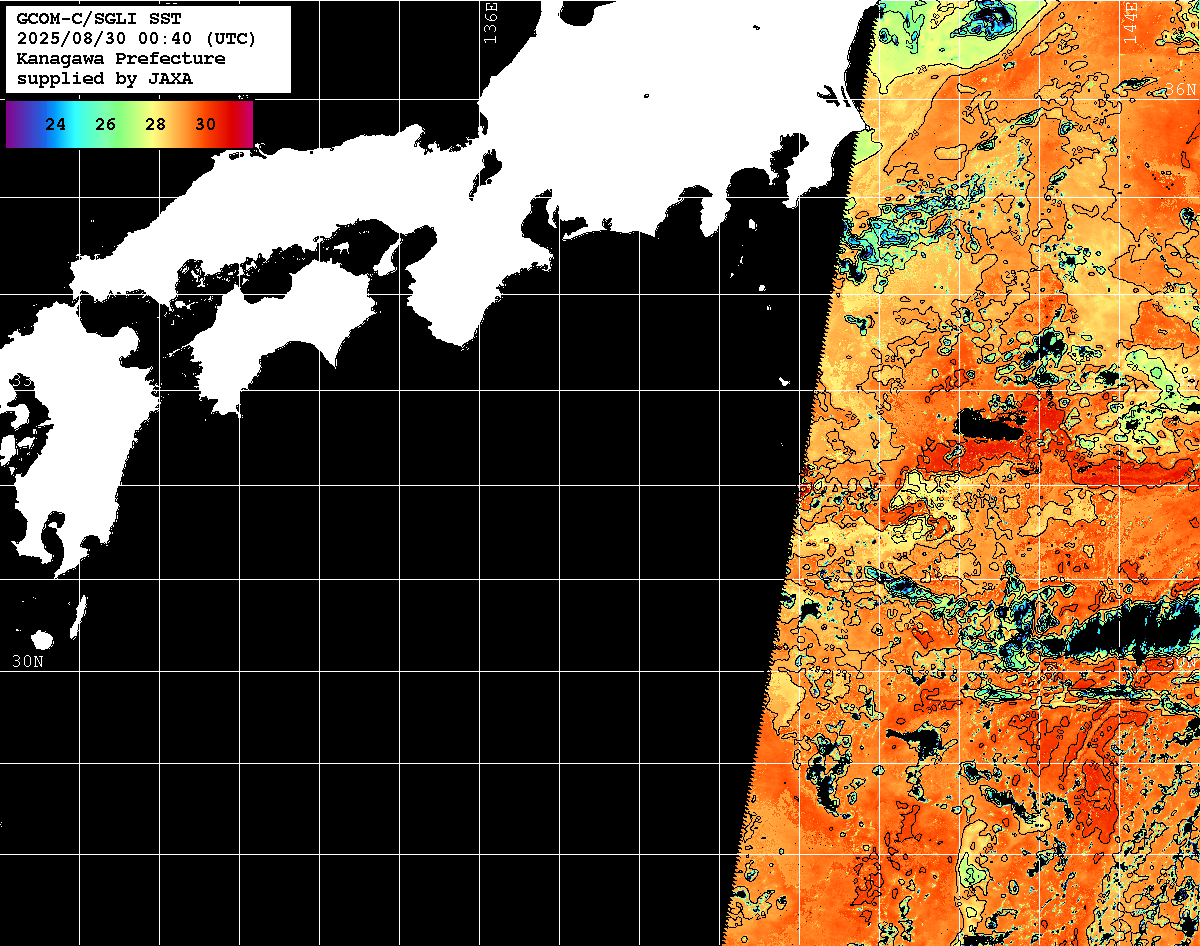The image size is (1200, 946).
Task: Select the "2025/08/30 00:40 (UTC)" timestamp
Action: tap(136, 39)
